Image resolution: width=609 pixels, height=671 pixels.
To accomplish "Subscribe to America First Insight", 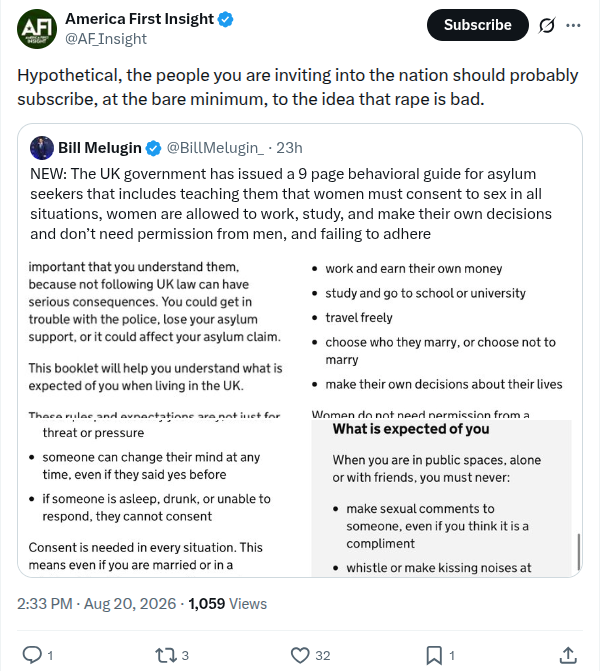I will click(478, 25).
